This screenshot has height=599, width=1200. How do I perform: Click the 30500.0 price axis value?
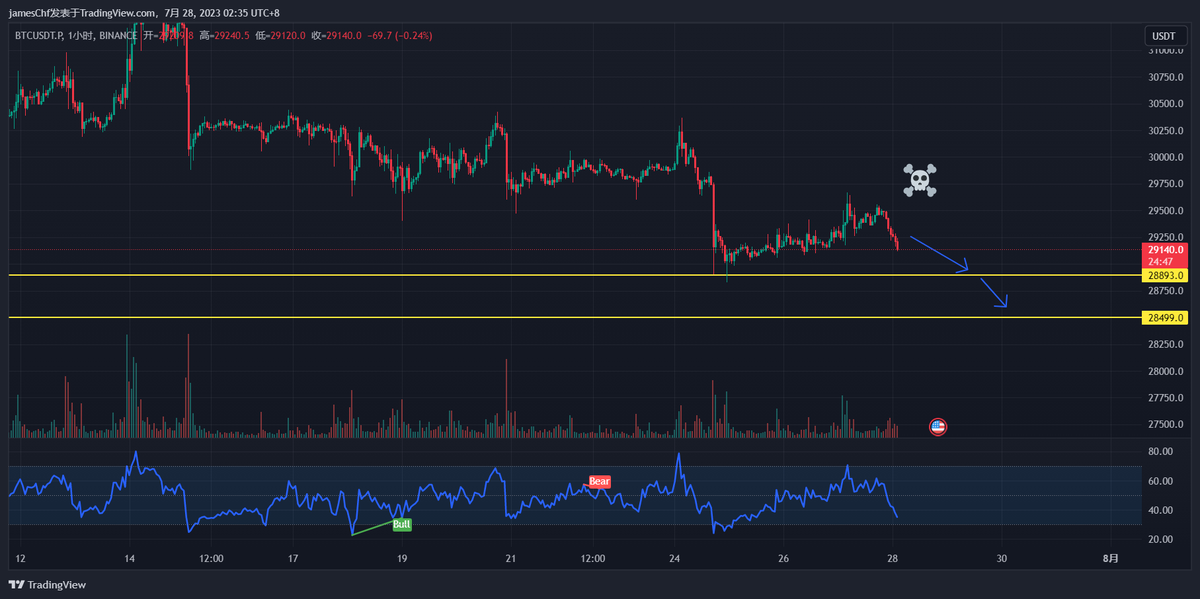pos(1167,103)
